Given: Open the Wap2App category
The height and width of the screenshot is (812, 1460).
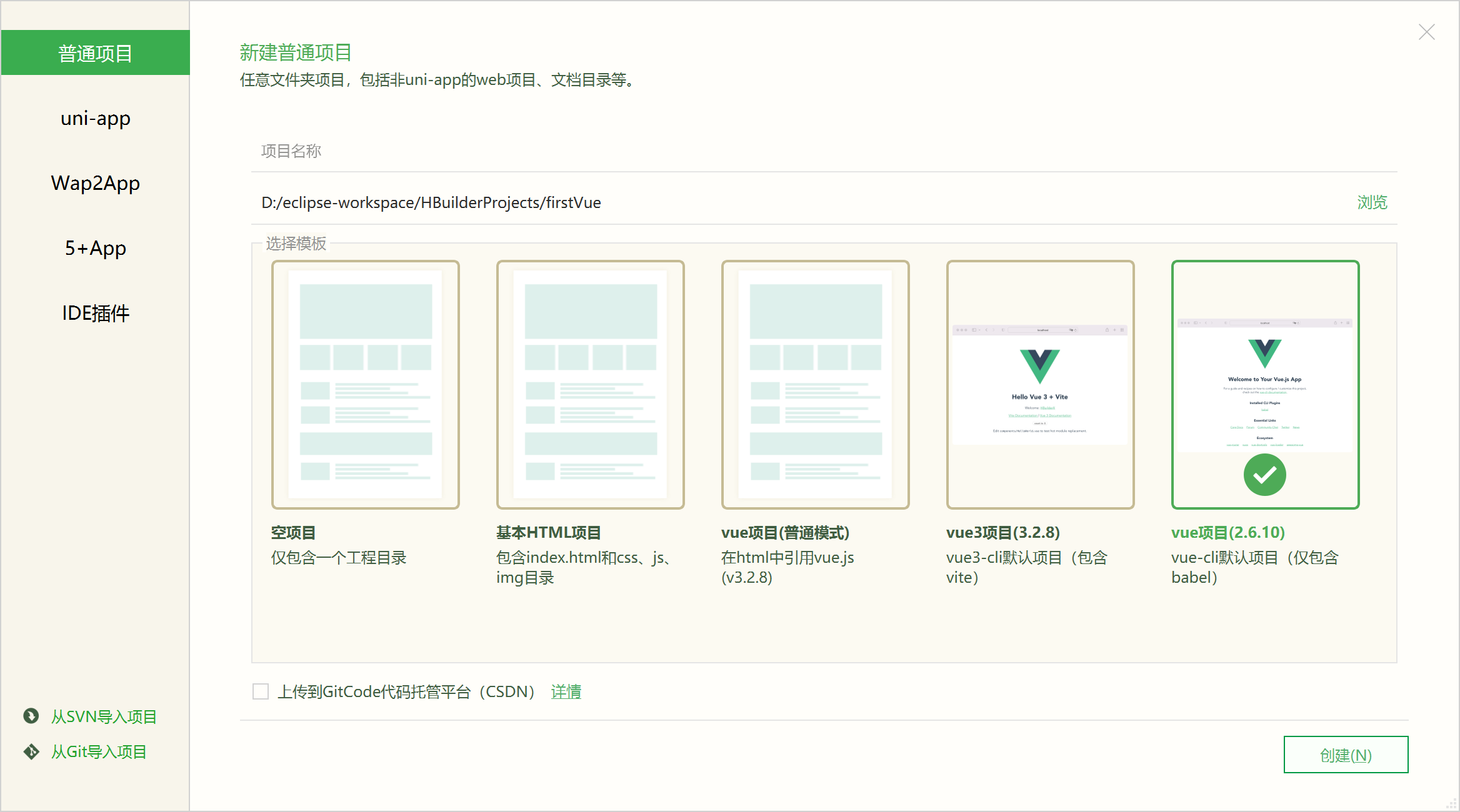Looking at the screenshot, I should (95, 183).
